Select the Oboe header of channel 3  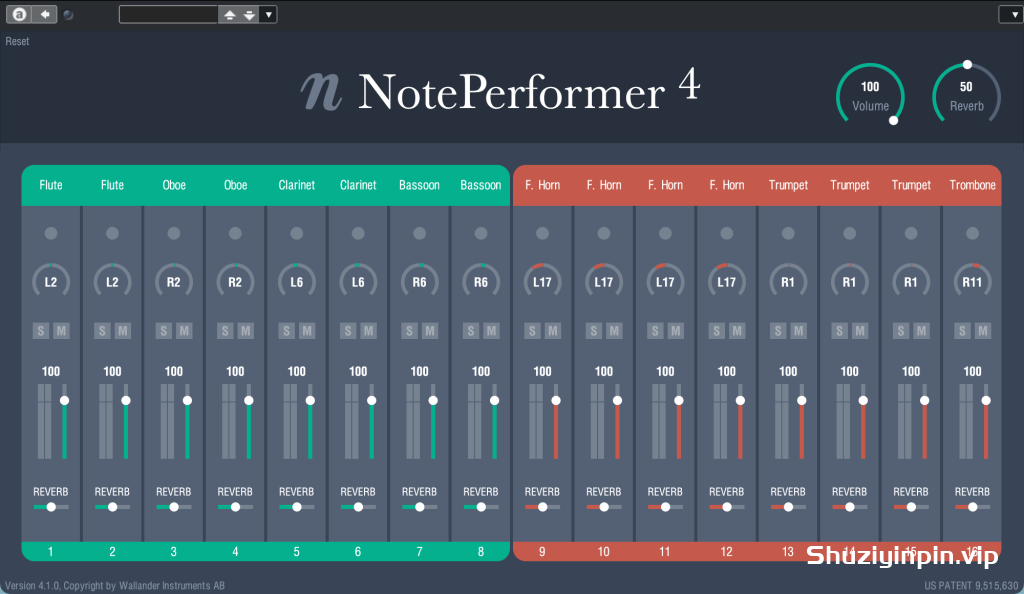174,185
